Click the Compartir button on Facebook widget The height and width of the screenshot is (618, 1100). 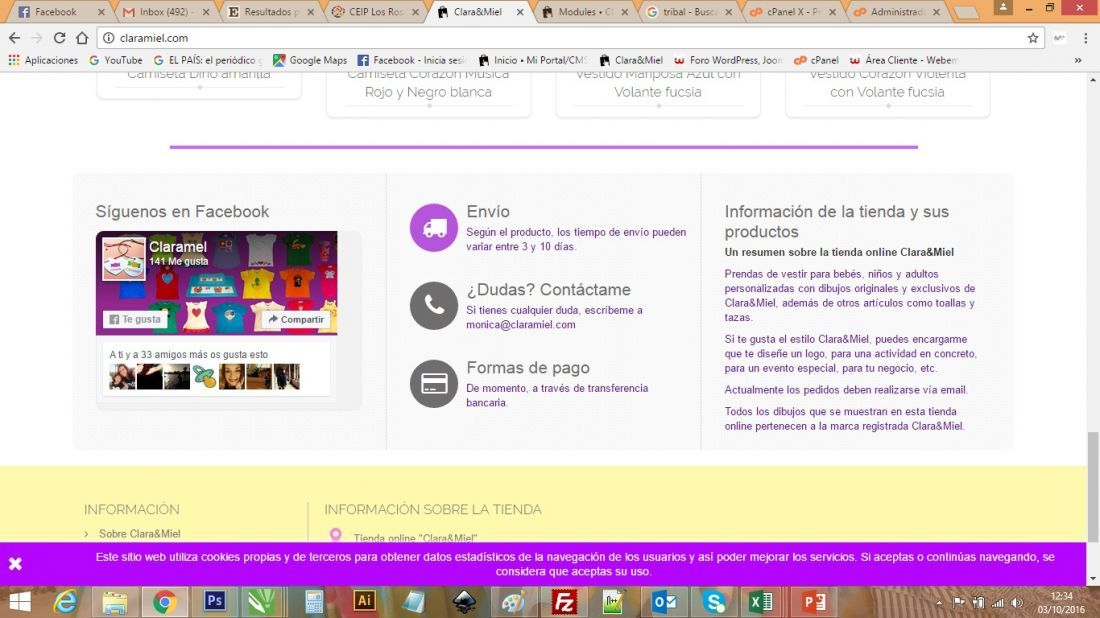pyautogui.click(x=296, y=319)
